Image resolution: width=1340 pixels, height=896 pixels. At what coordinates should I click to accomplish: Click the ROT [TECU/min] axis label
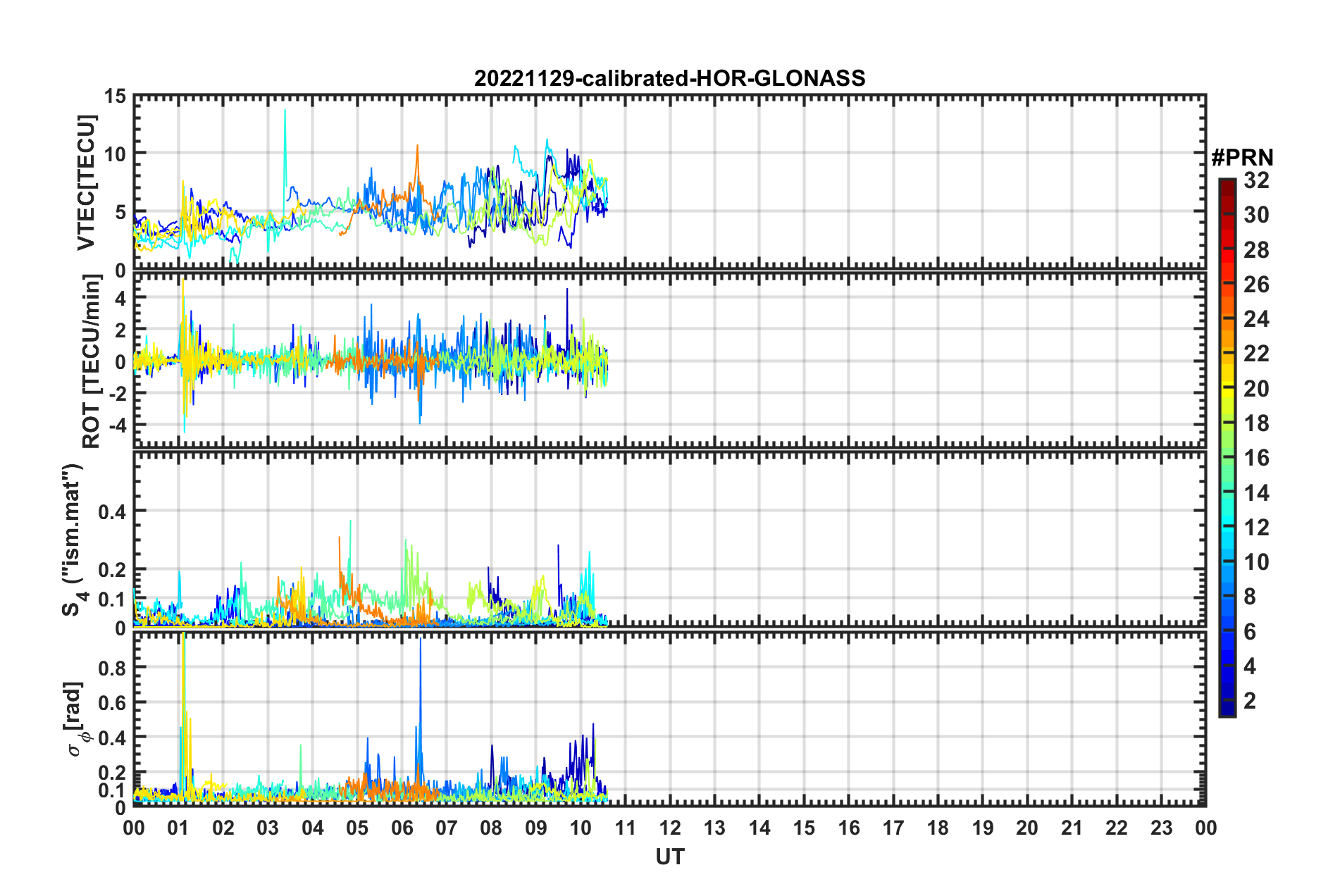92,361
